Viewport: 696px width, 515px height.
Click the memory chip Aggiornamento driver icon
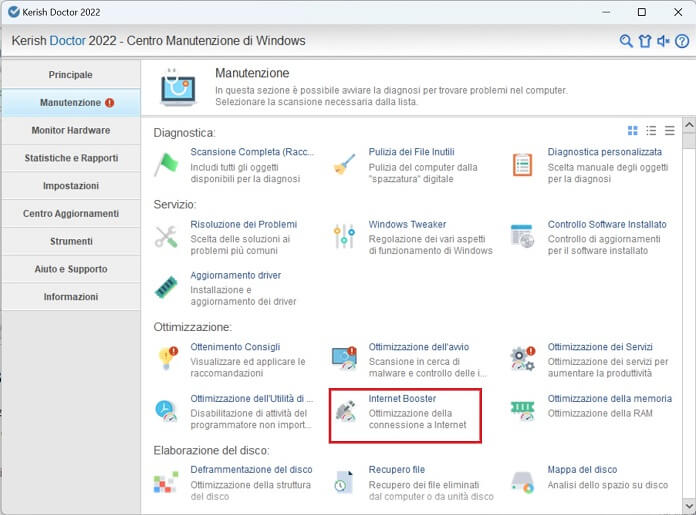click(166, 287)
